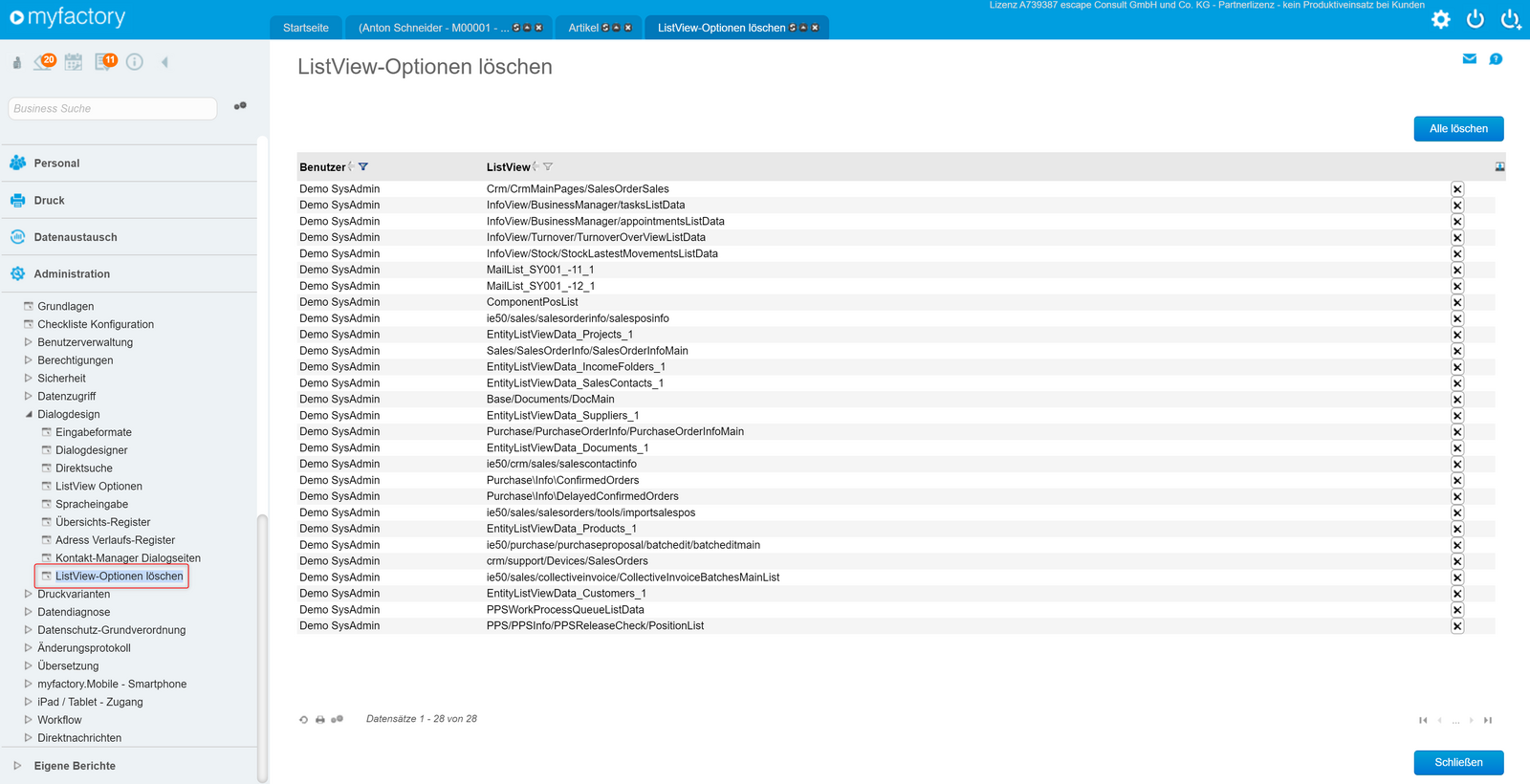Delete the MailList_SY001_-11_1 entry
1530x784 pixels.
(x=1457, y=270)
